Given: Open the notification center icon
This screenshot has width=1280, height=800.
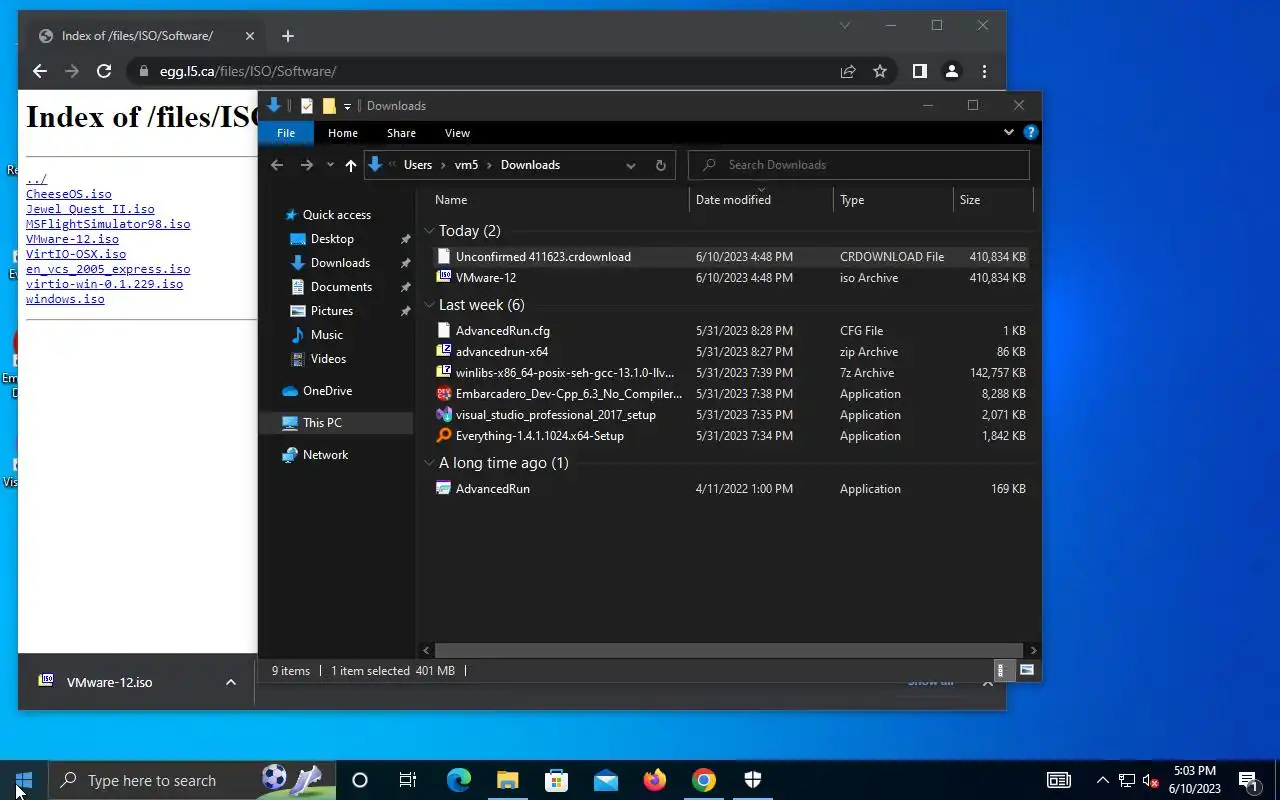Looking at the screenshot, I should tap(1248, 780).
